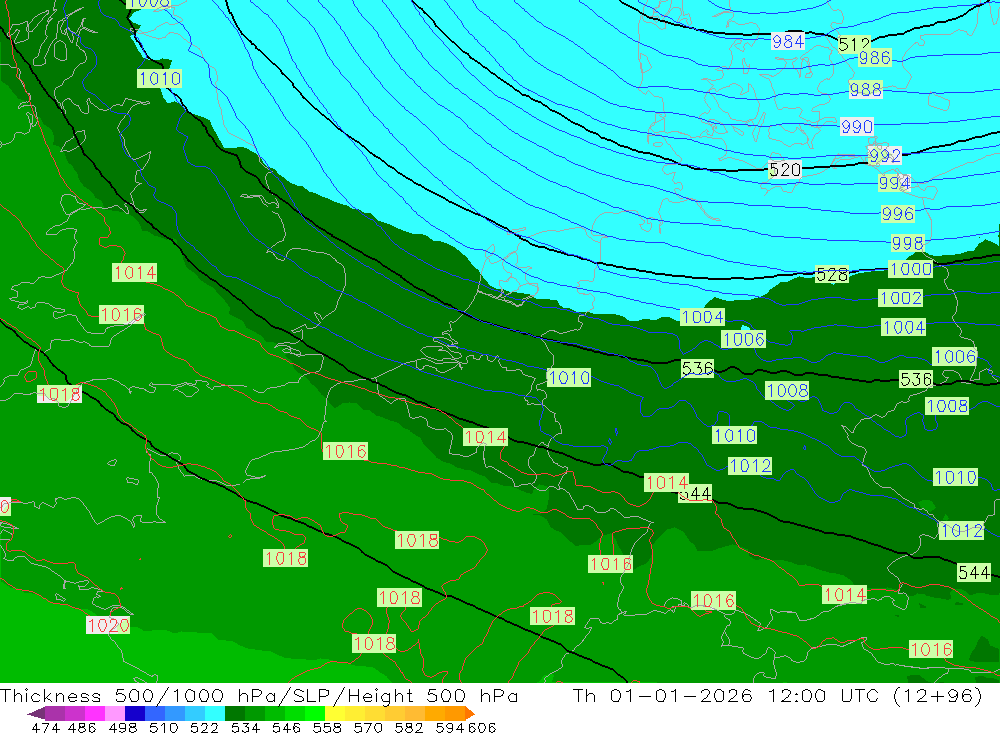Click the legend value 474

point(45,727)
